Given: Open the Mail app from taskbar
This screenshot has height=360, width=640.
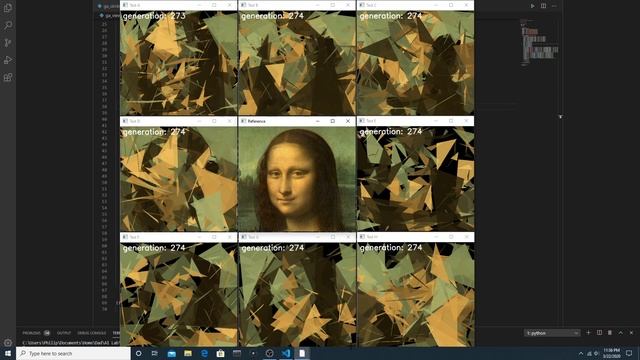Looking at the screenshot, I should [171, 353].
